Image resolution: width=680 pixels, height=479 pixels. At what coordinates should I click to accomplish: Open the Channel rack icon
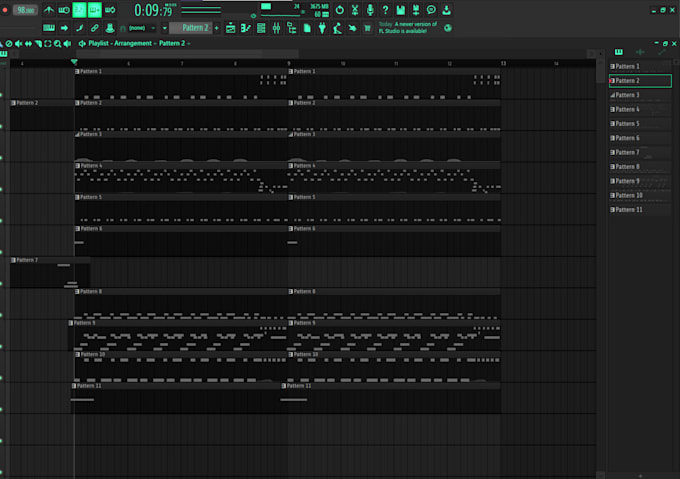(x=261, y=28)
